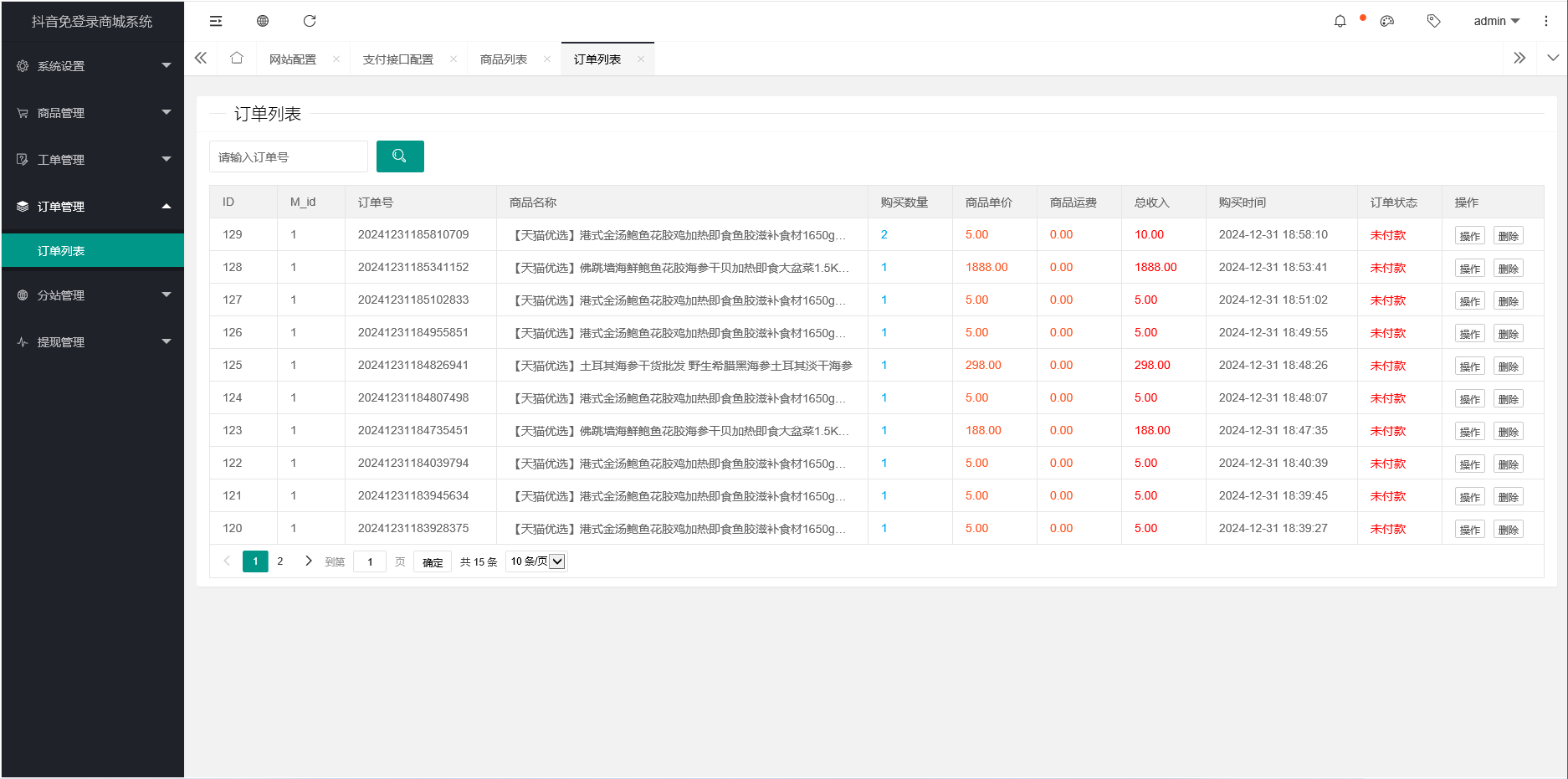Open the admin user dropdown

point(1496,21)
